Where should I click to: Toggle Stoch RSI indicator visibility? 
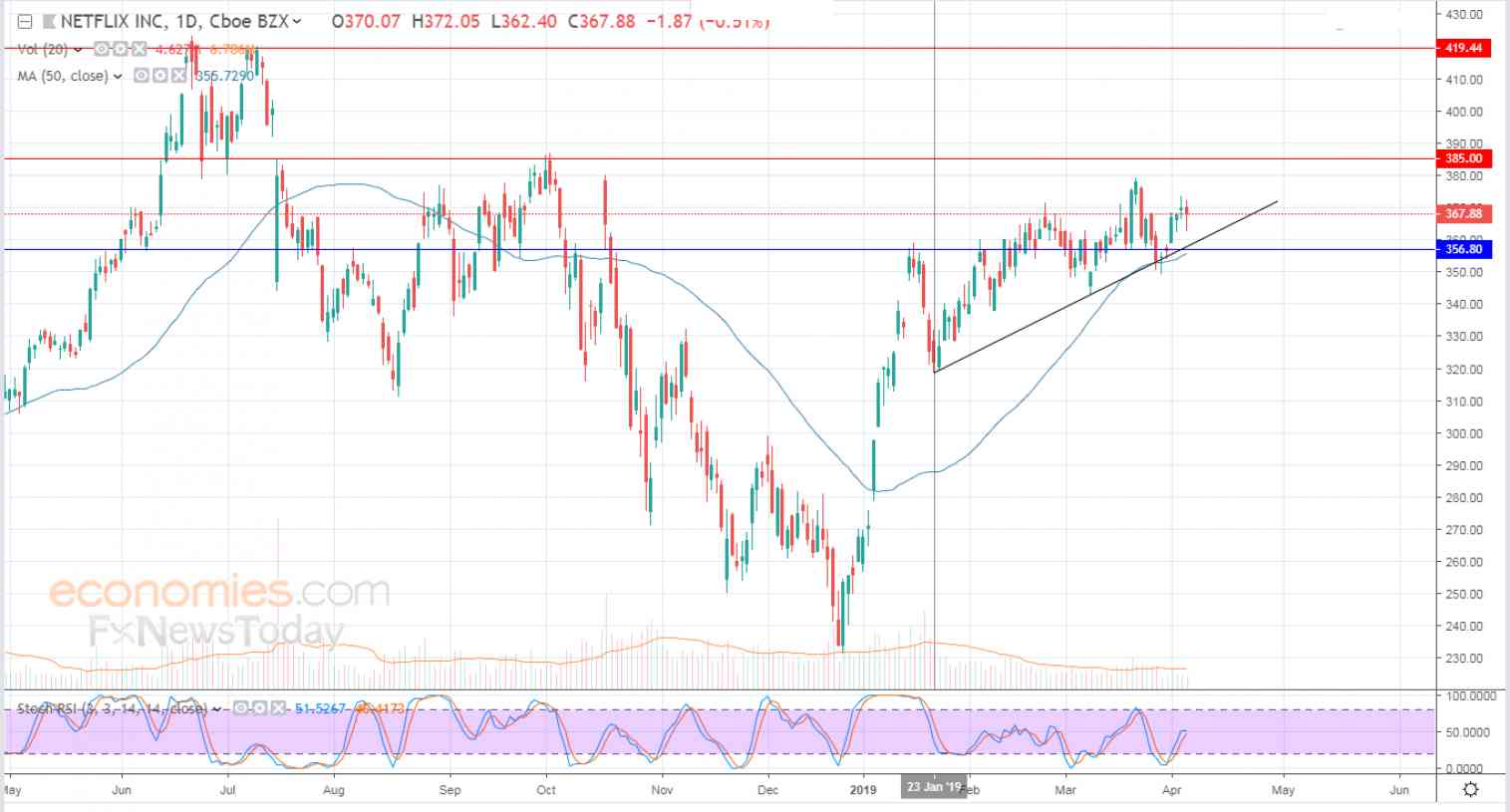240,708
